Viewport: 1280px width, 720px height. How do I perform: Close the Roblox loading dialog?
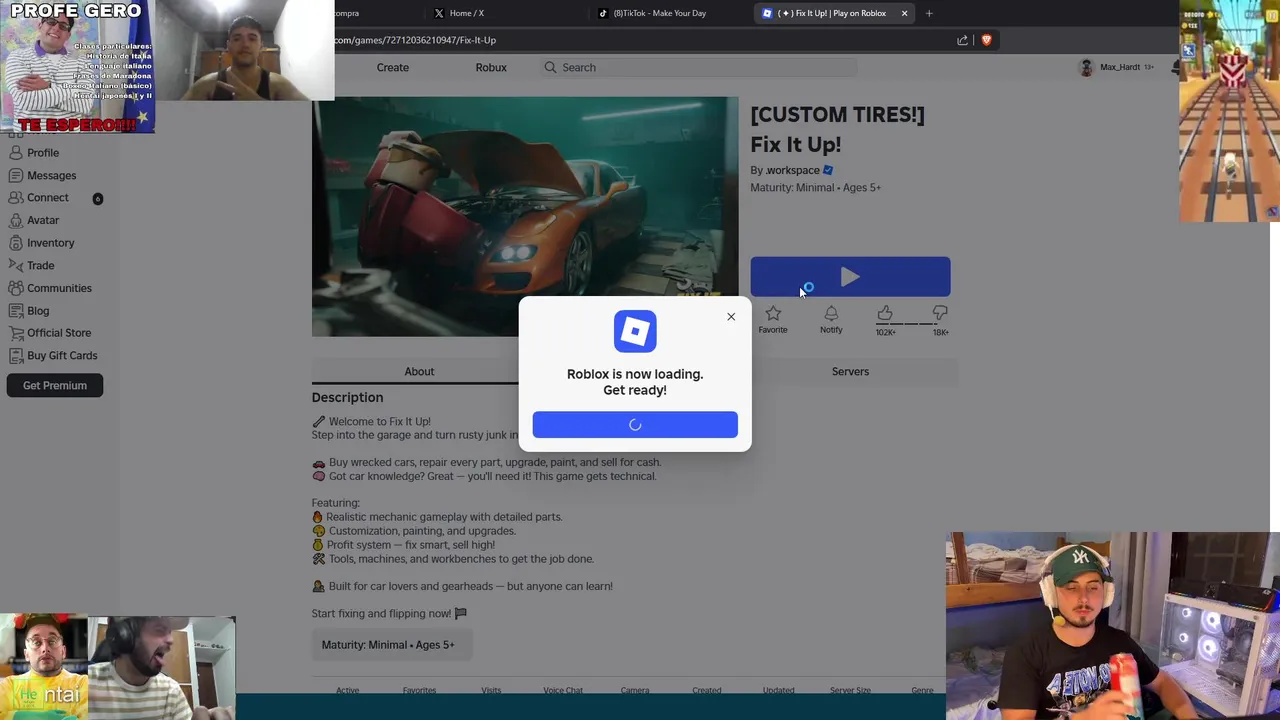point(731,317)
